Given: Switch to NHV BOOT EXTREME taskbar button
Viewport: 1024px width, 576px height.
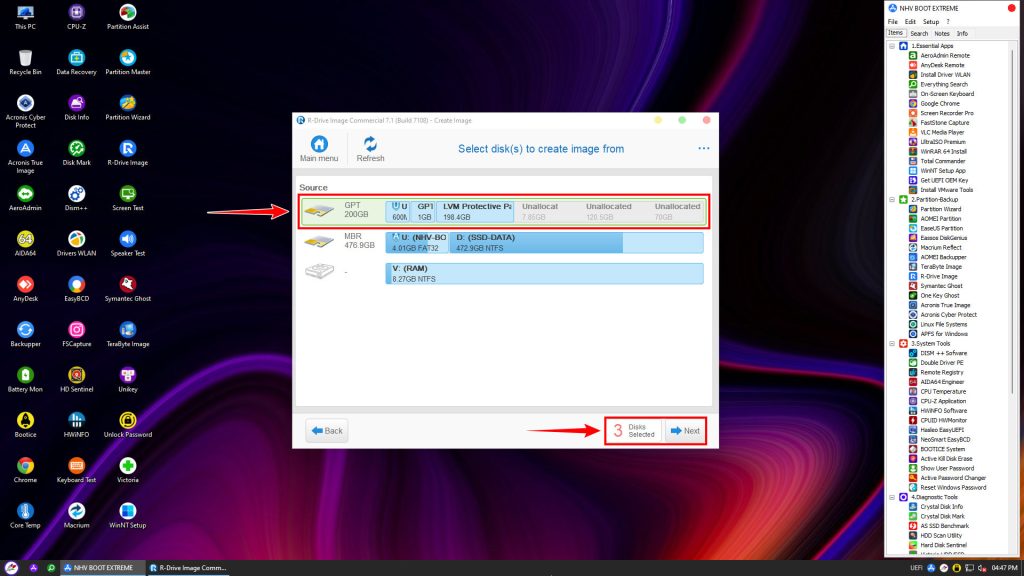Looking at the screenshot, I should pyautogui.click(x=103, y=568).
